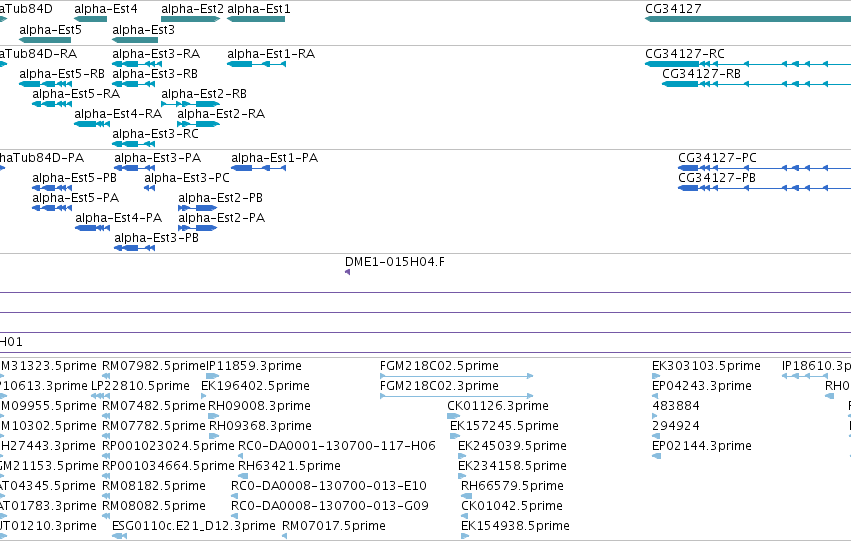
Task: Click the 294924 feature label
Action: point(676,426)
